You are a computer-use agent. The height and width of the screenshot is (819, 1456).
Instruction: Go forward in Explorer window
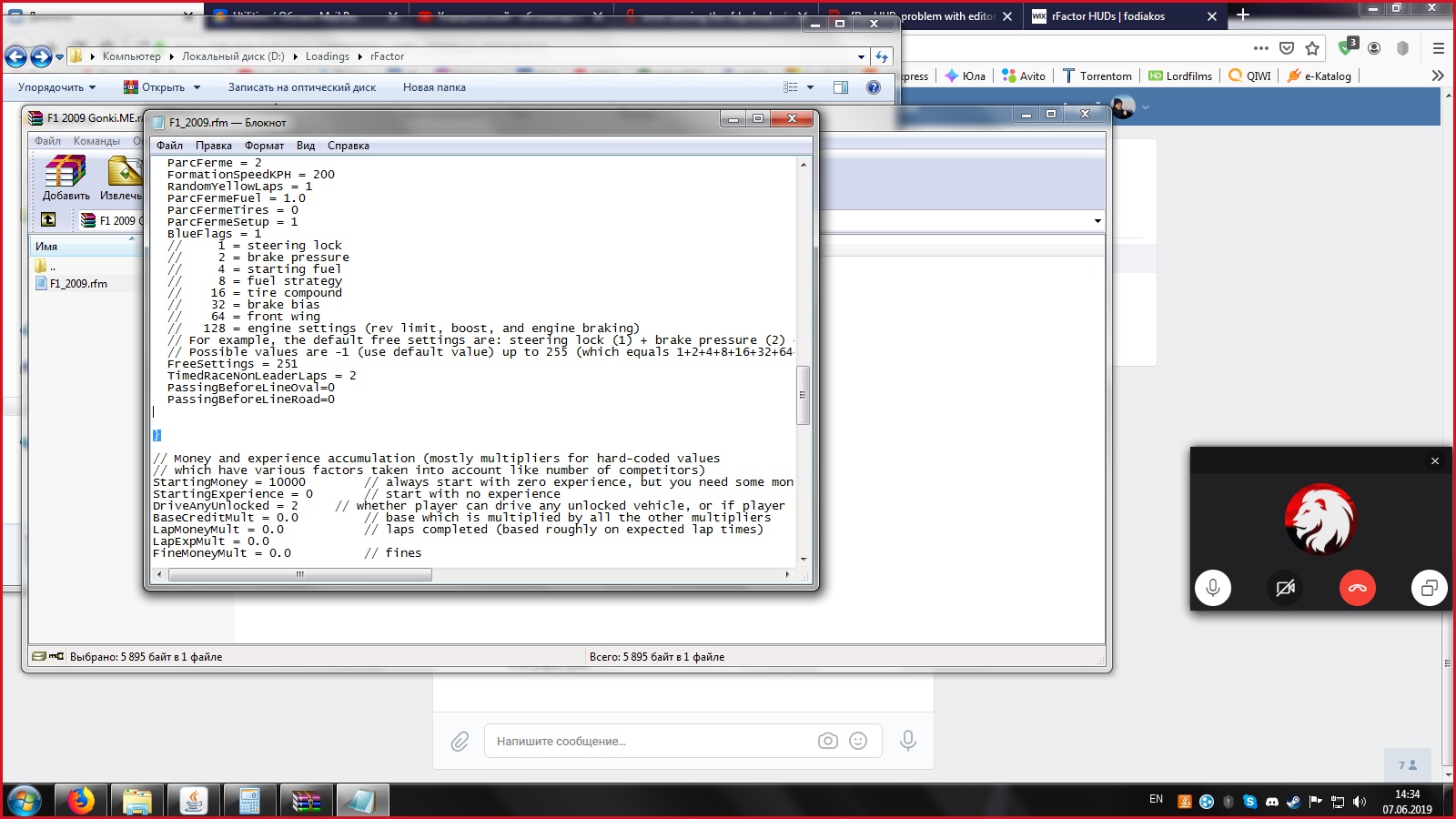41,56
